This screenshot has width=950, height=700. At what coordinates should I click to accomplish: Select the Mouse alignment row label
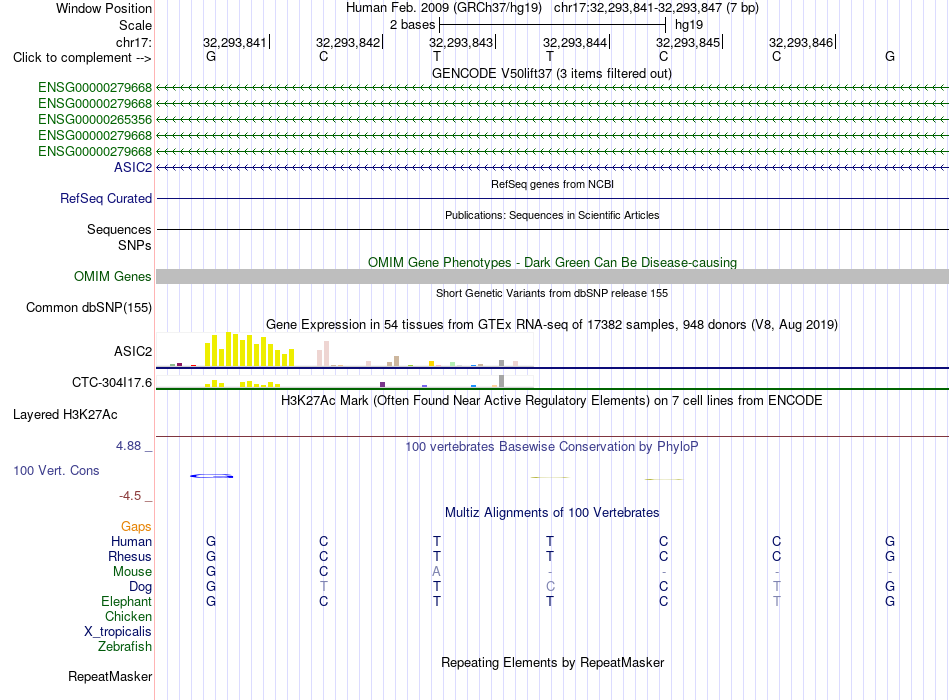132,572
